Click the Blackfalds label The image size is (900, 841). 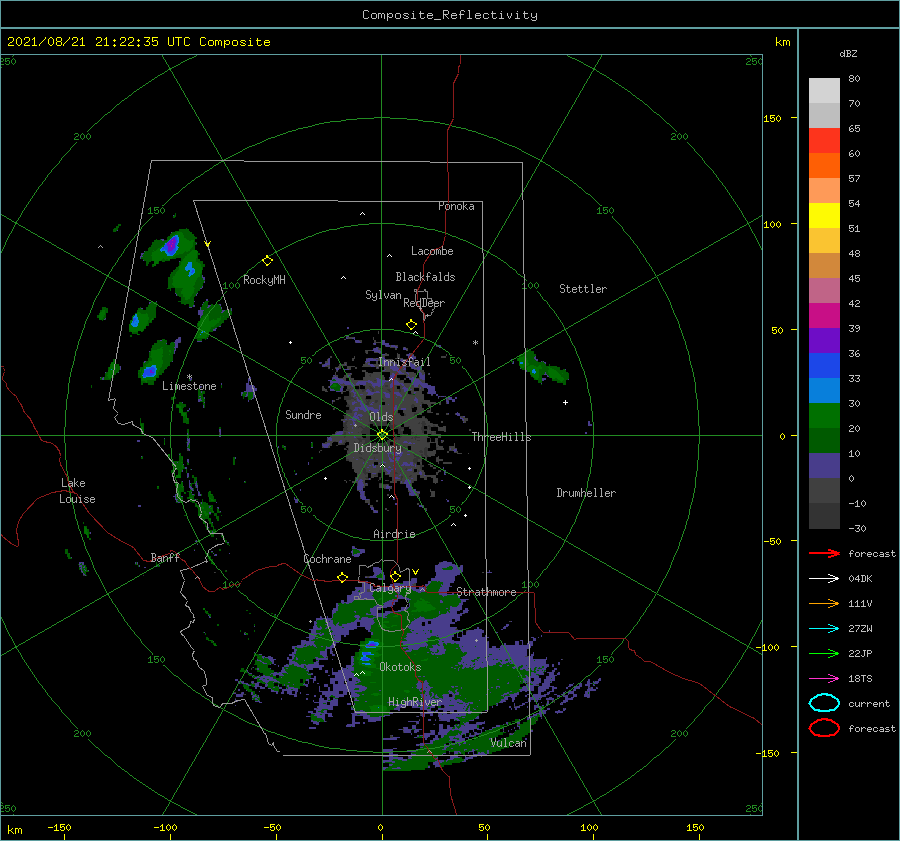tap(425, 277)
